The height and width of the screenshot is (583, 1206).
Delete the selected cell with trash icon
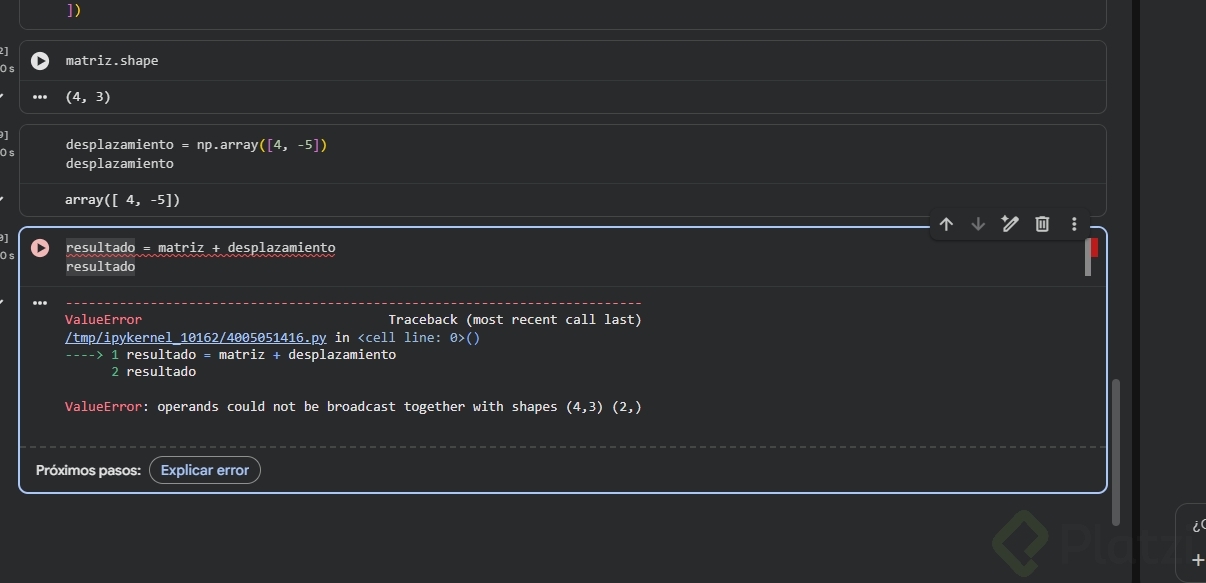coord(1042,224)
